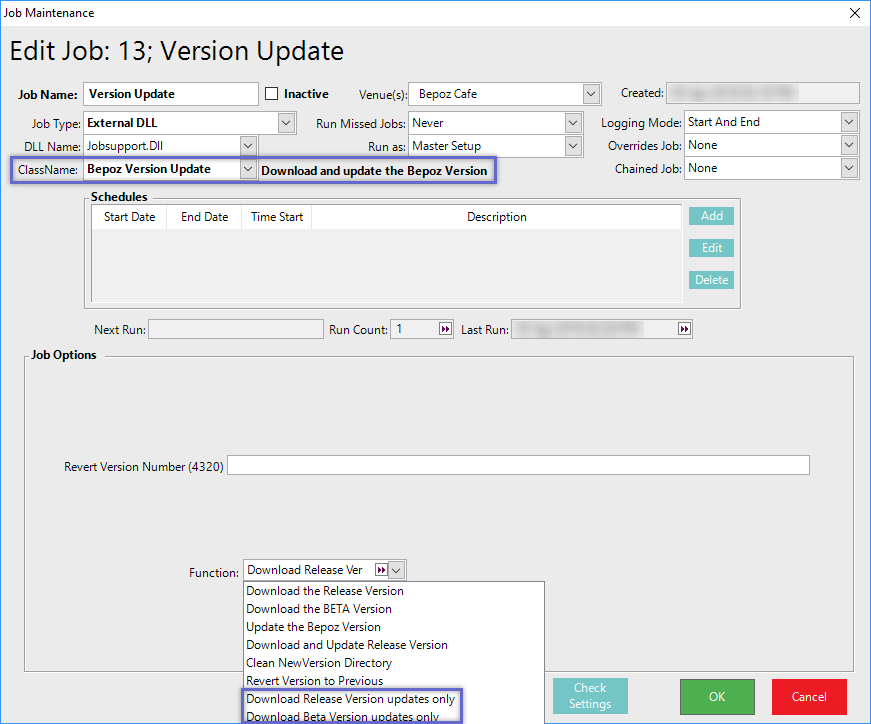The image size is (871, 724).
Task: Click the Run Count arrow icon
Action: tap(445, 329)
